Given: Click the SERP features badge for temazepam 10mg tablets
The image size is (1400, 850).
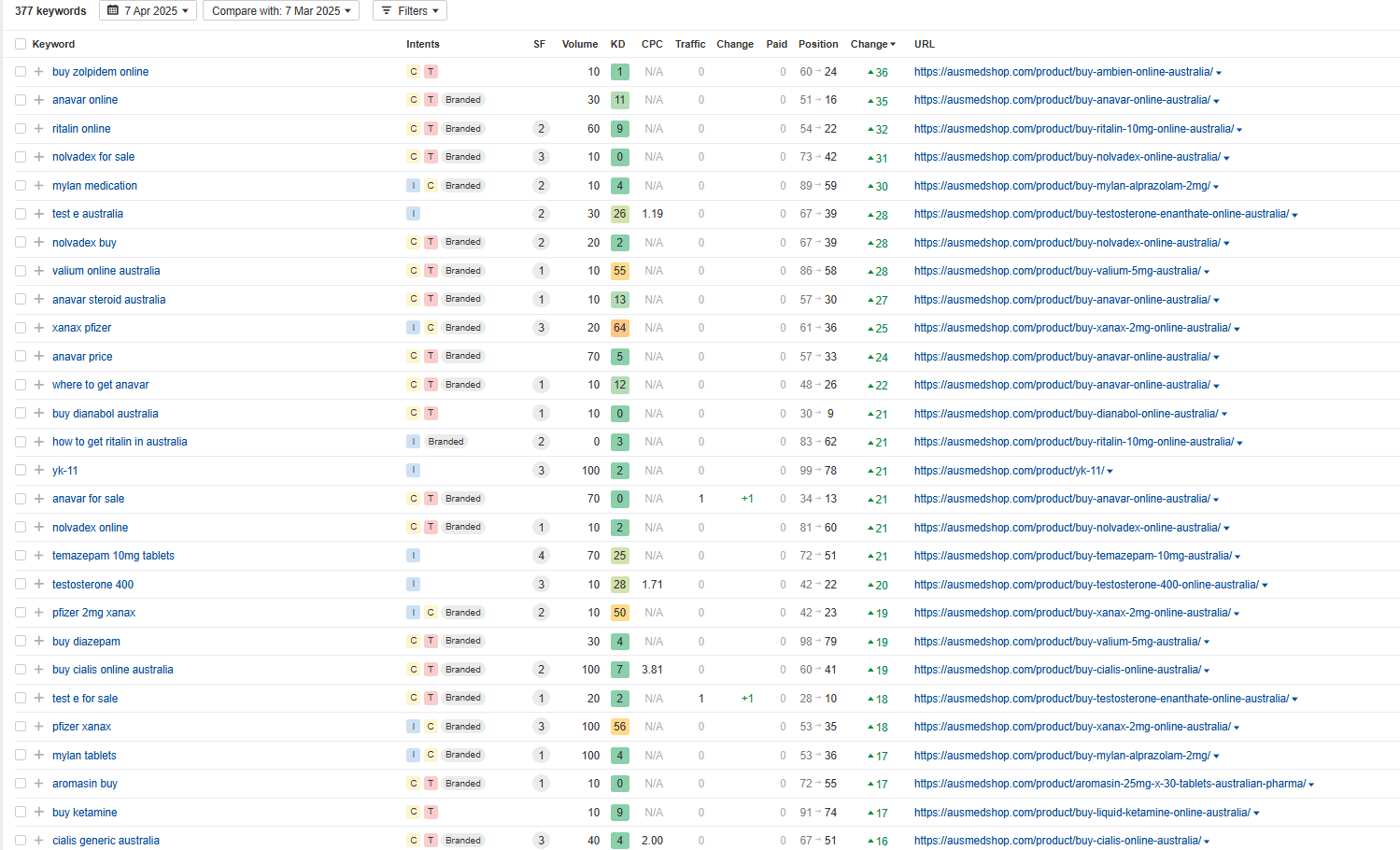Looking at the screenshot, I should [541, 556].
